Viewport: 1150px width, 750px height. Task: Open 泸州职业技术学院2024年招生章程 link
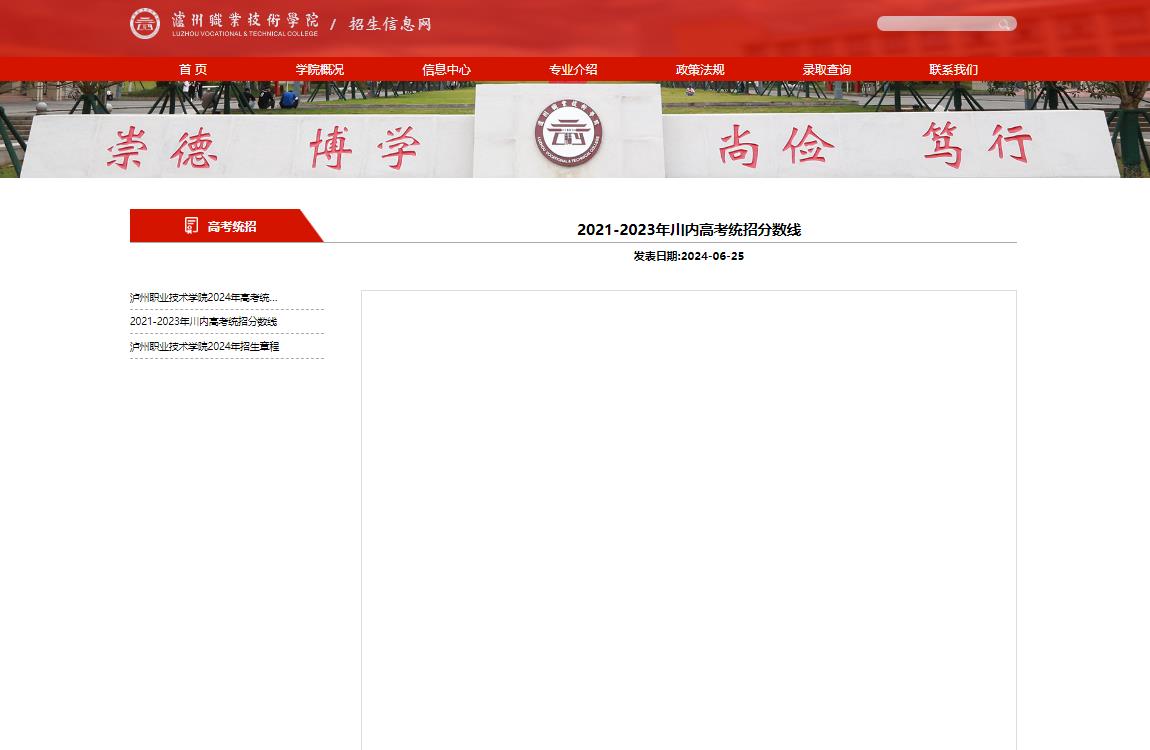pyautogui.click(x=205, y=346)
